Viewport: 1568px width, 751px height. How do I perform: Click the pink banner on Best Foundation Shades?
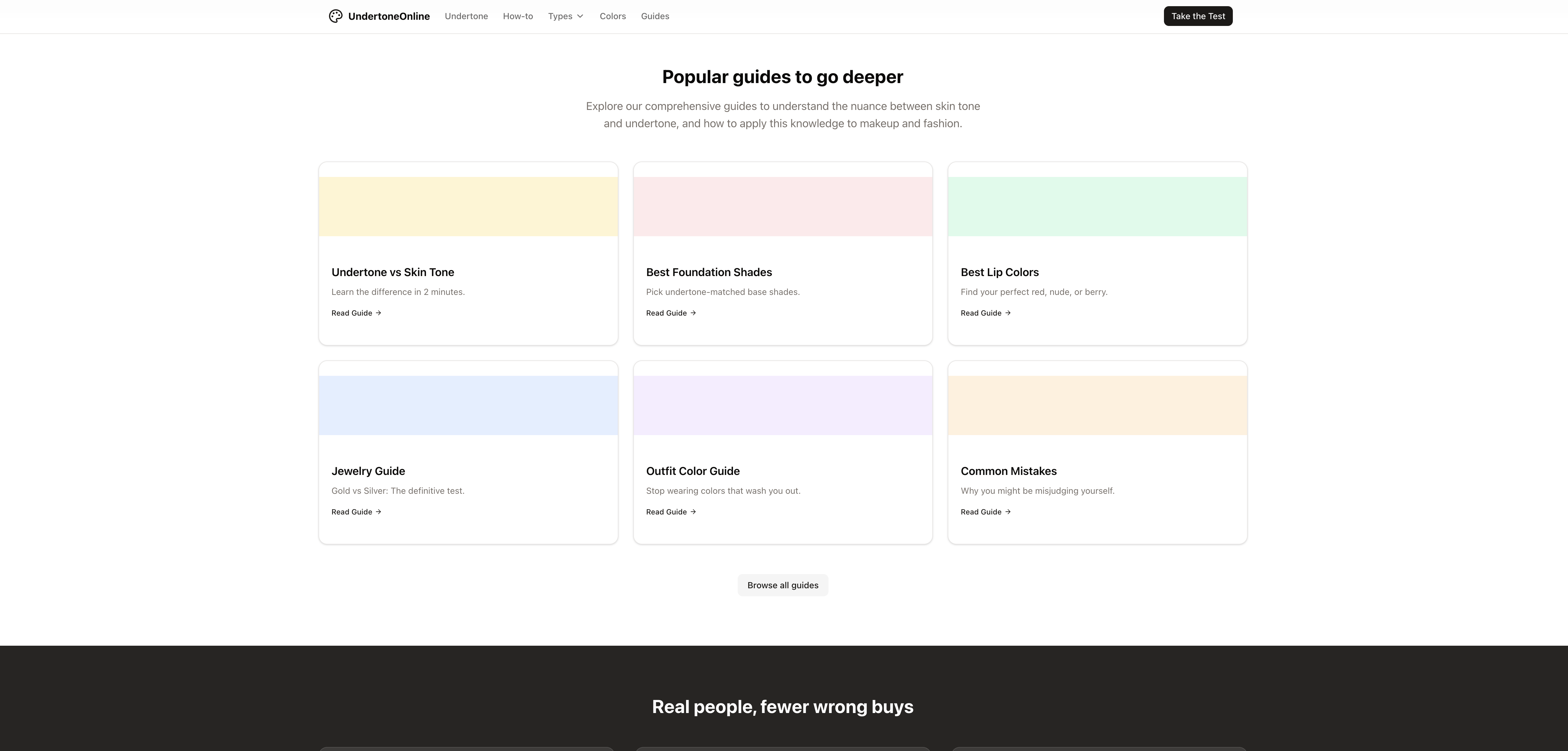pyautogui.click(x=783, y=206)
